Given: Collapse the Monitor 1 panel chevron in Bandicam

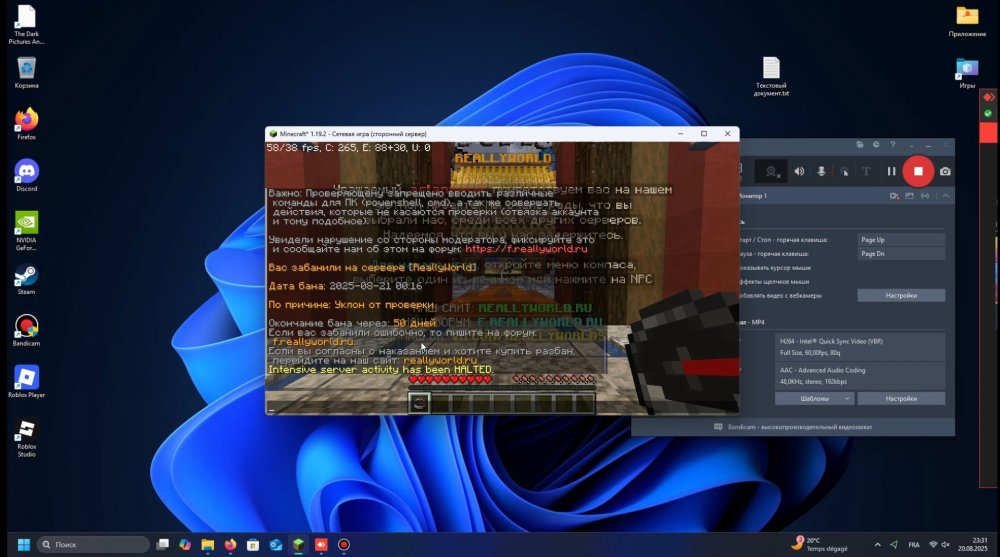Looking at the screenshot, I should coord(945,196).
